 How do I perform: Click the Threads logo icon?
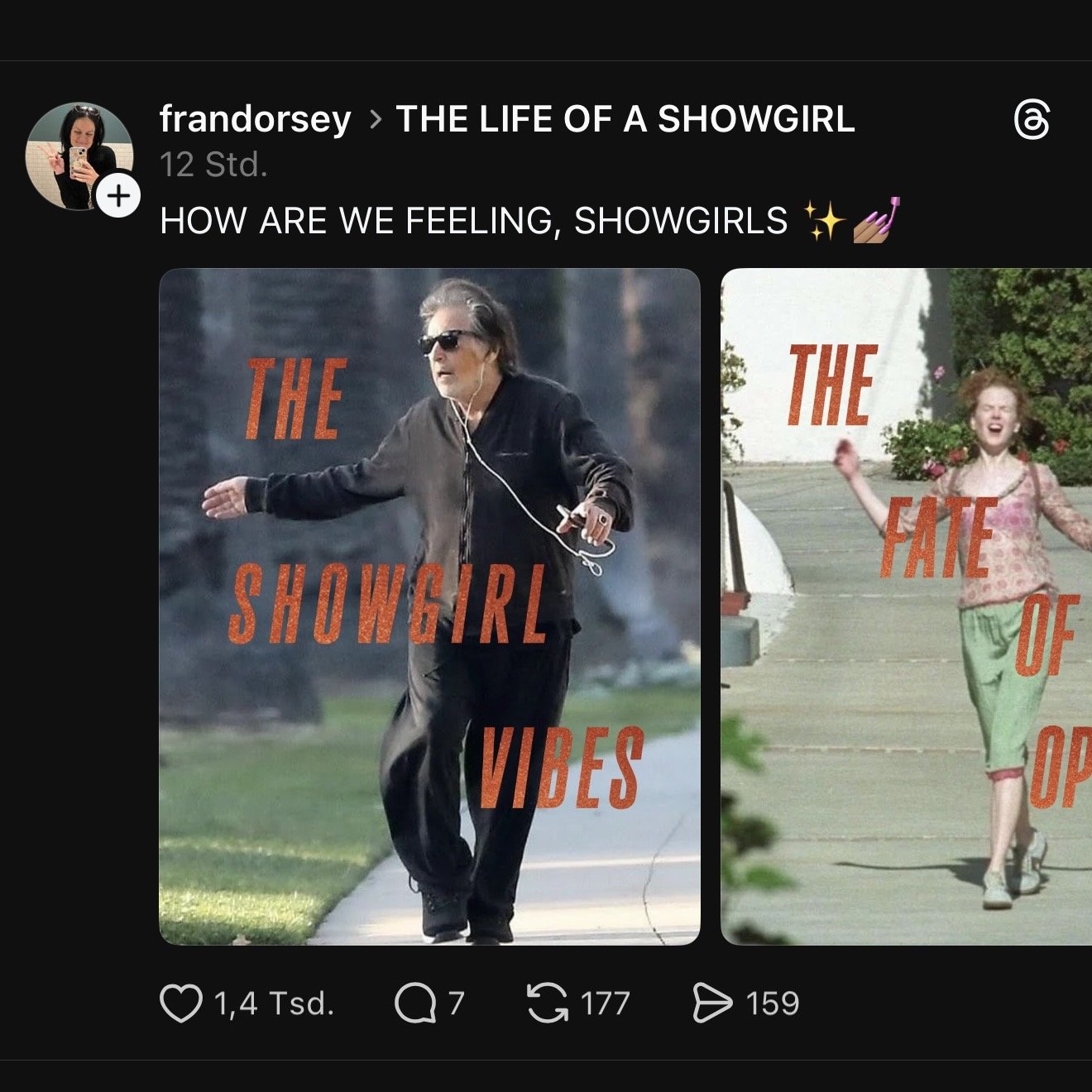point(1032,121)
